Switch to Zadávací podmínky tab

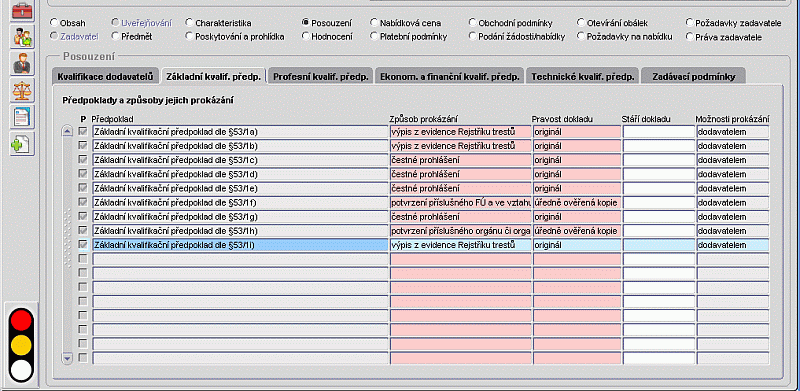[693, 77]
